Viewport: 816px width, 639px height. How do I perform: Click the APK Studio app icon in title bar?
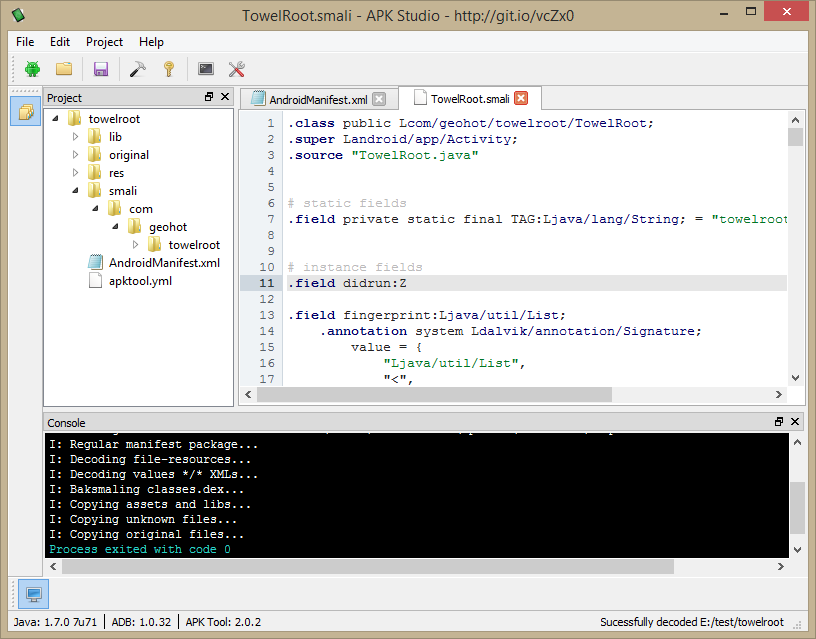pos(19,15)
